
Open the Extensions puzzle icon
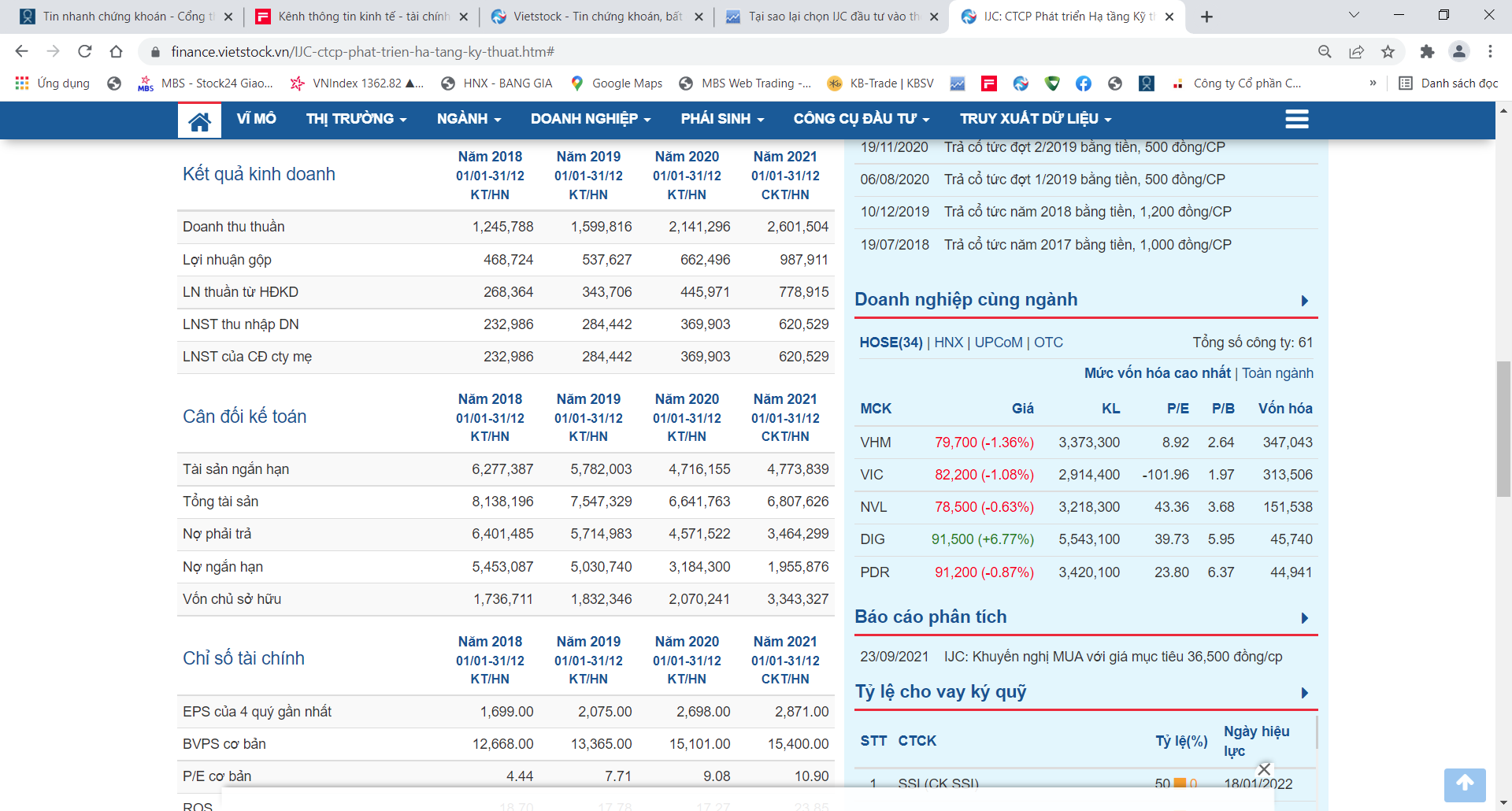tap(1427, 51)
